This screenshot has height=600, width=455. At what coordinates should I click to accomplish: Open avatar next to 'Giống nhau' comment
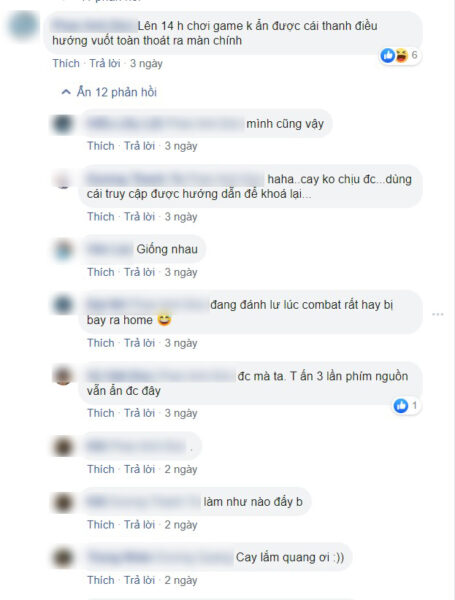[63, 250]
